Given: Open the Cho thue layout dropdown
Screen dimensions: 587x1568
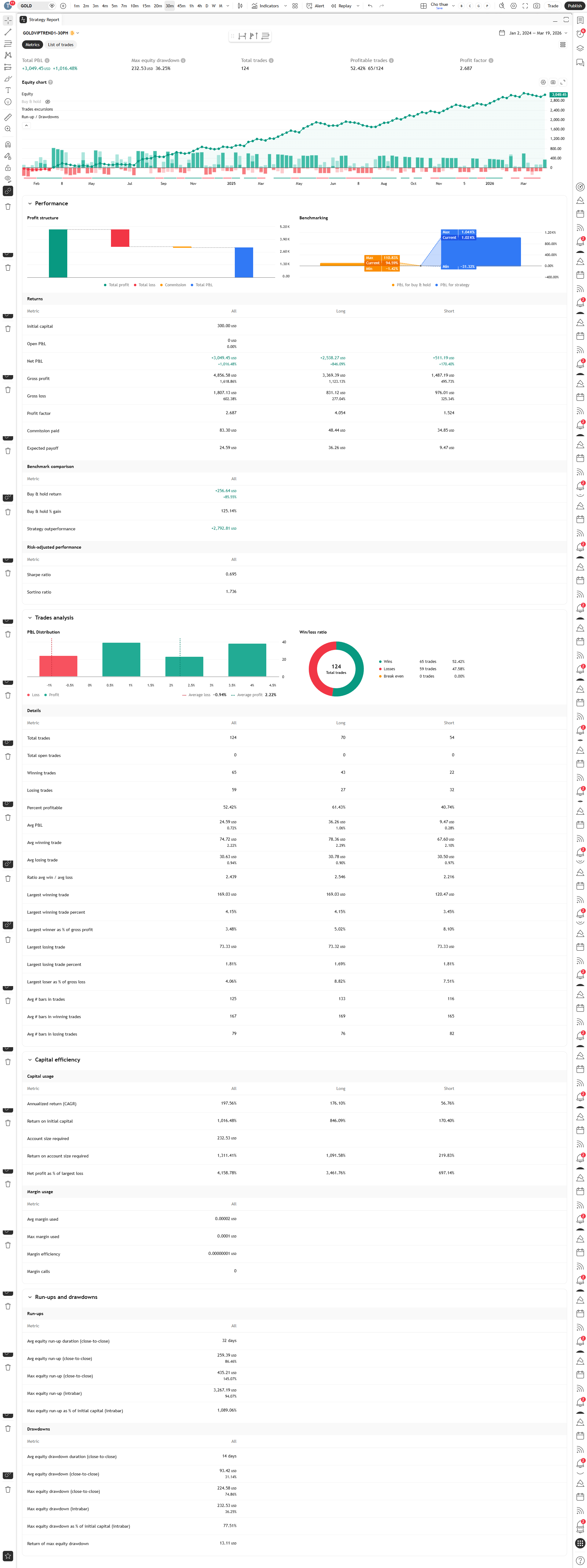Looking at the screenshot, I should (453, 6).
